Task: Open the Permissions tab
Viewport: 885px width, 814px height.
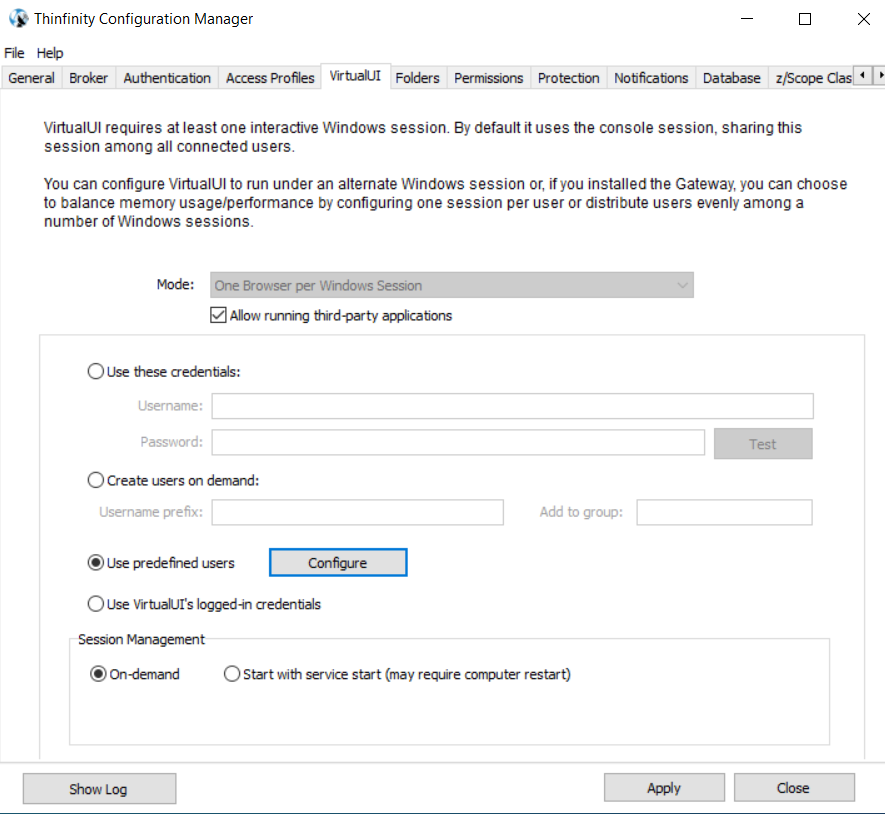Action: coord(488,78)
